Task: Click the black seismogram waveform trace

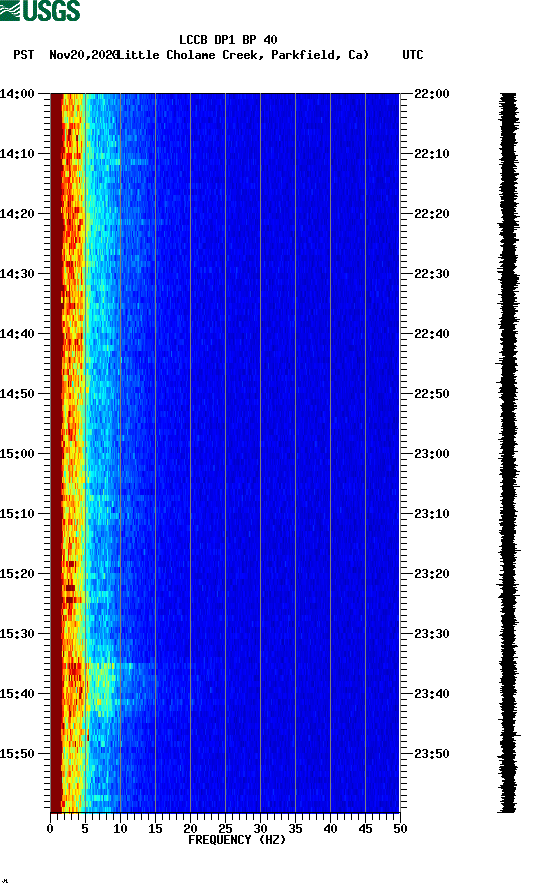Action: [508, 453]
